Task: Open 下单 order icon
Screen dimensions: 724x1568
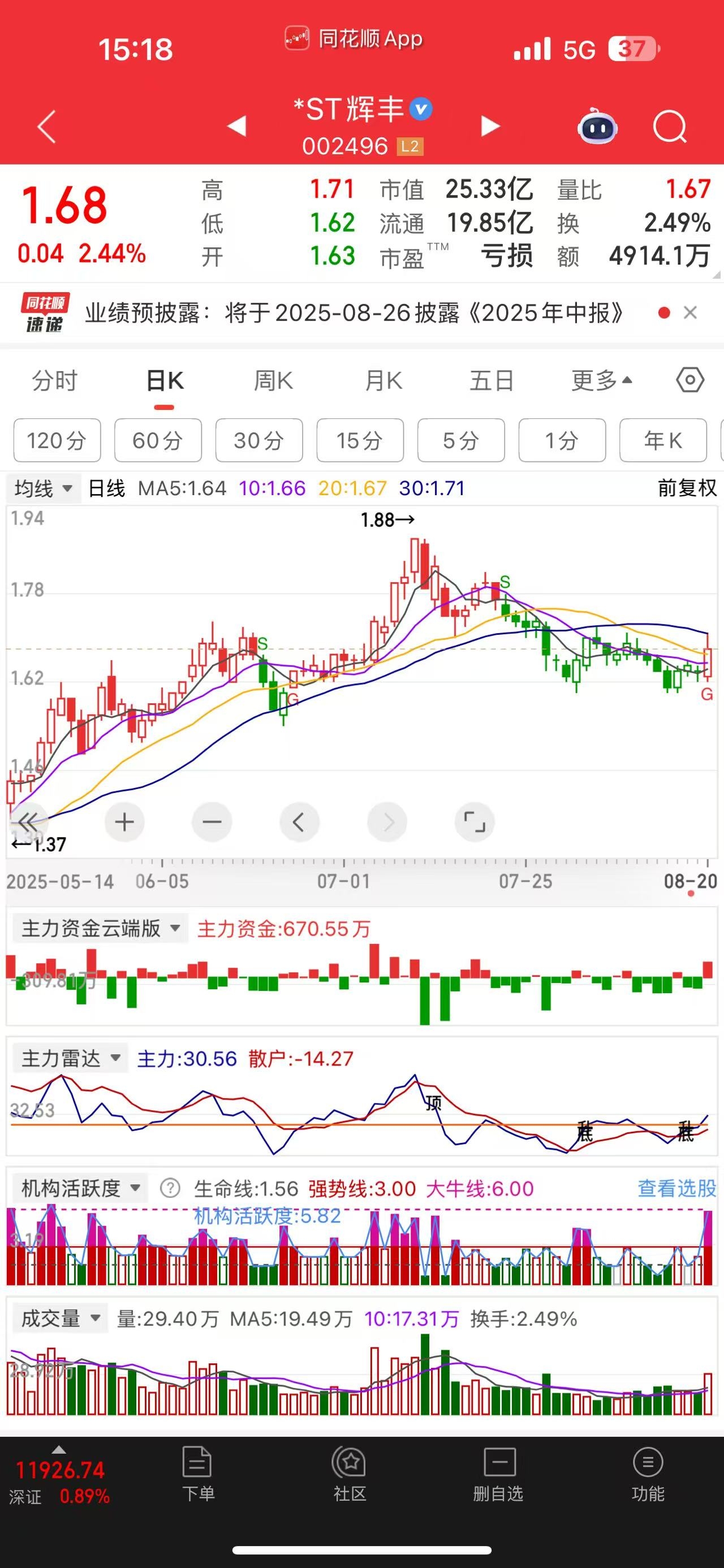Action: 198,1474
